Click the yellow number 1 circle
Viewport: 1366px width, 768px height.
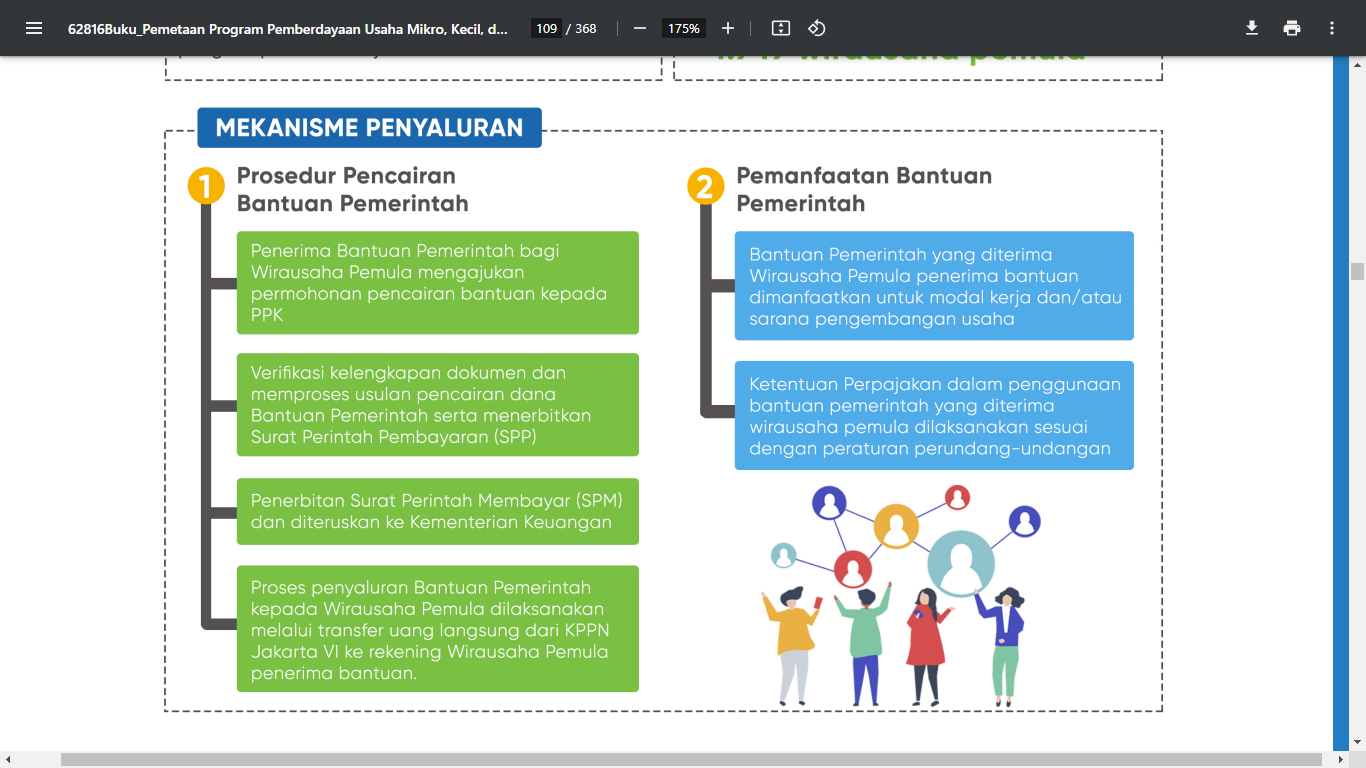click(206, 187)
